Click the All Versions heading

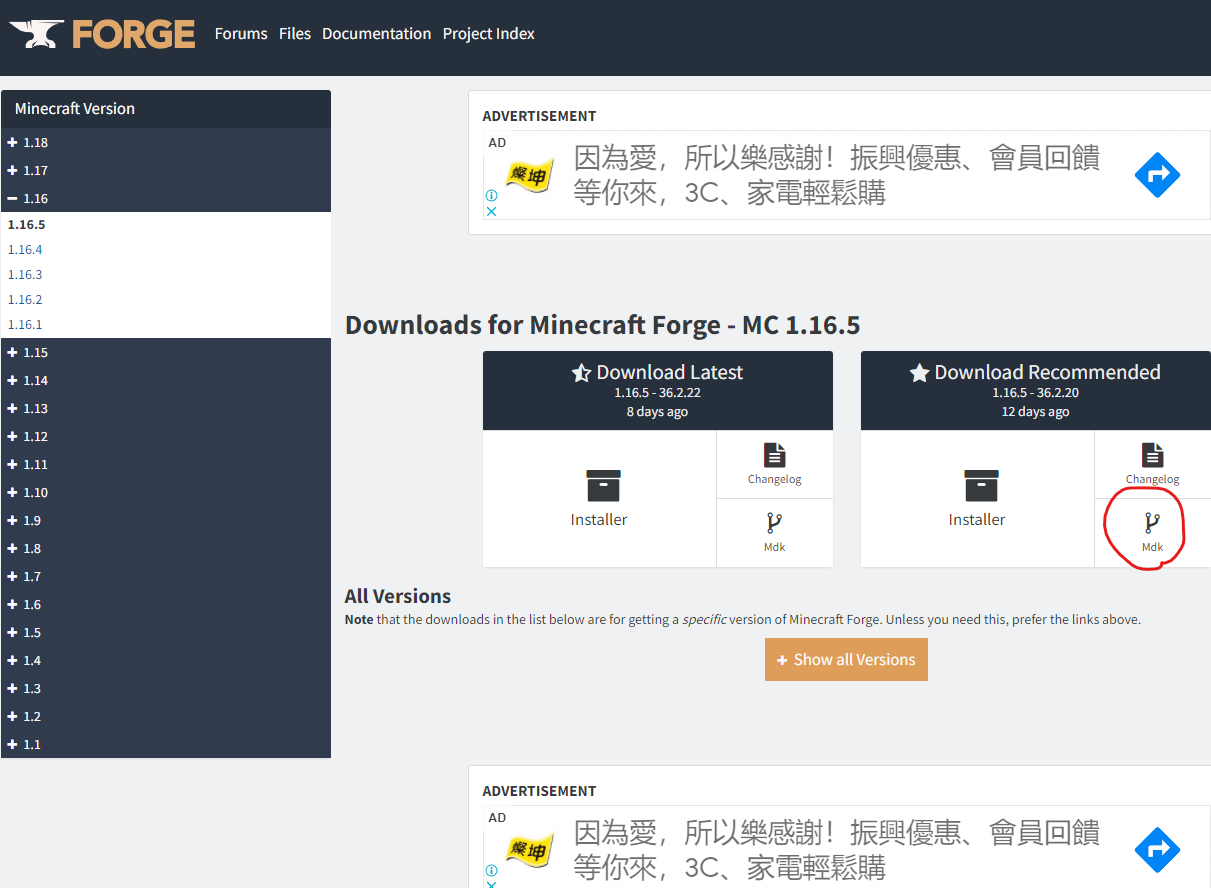click(398, 596)
